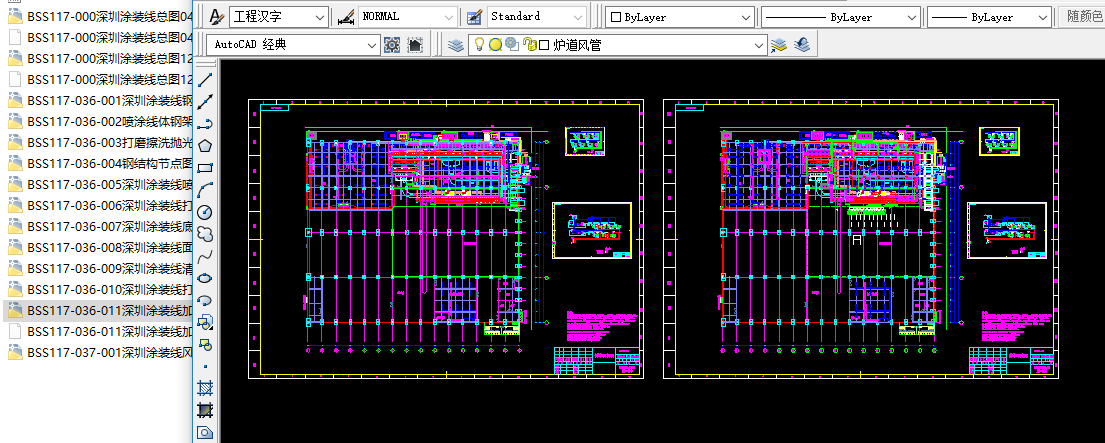Click the right drawing sheet in canvas

(x=861, y=239)
